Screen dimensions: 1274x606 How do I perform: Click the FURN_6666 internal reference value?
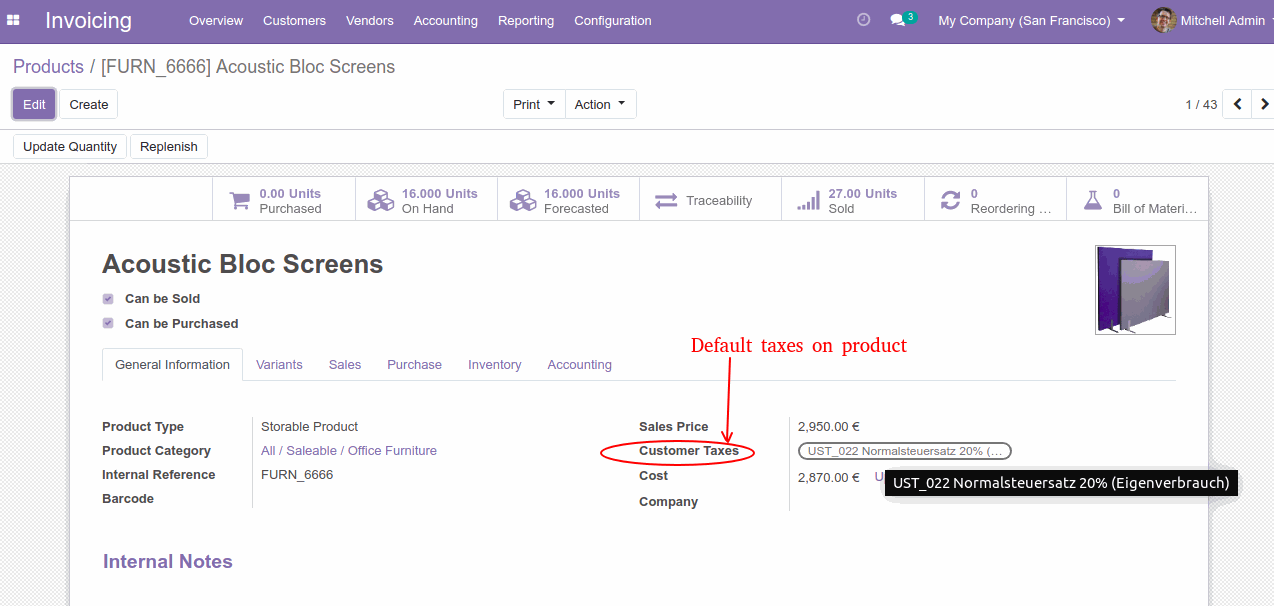[297, 475]
